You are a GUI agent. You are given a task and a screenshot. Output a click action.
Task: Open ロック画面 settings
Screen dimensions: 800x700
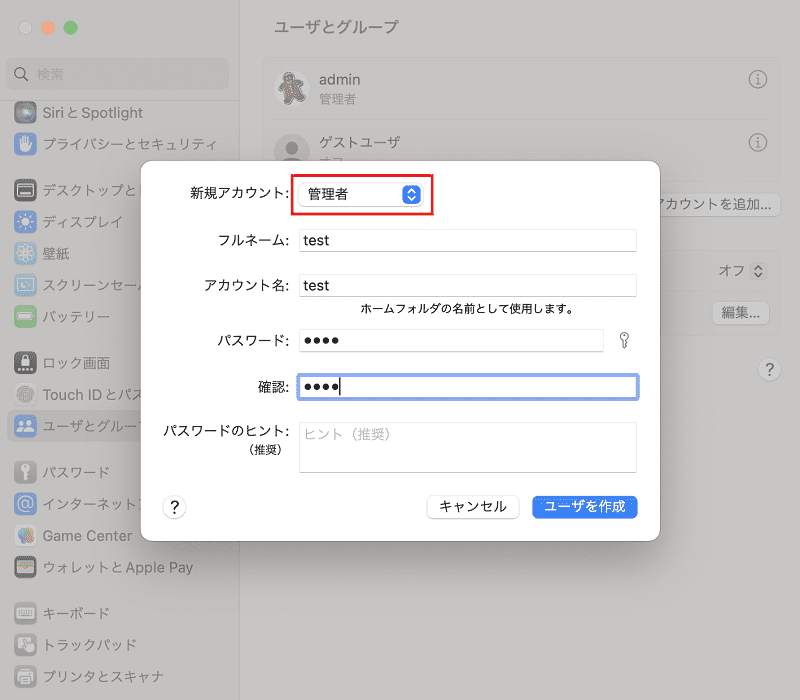point(62,363)
